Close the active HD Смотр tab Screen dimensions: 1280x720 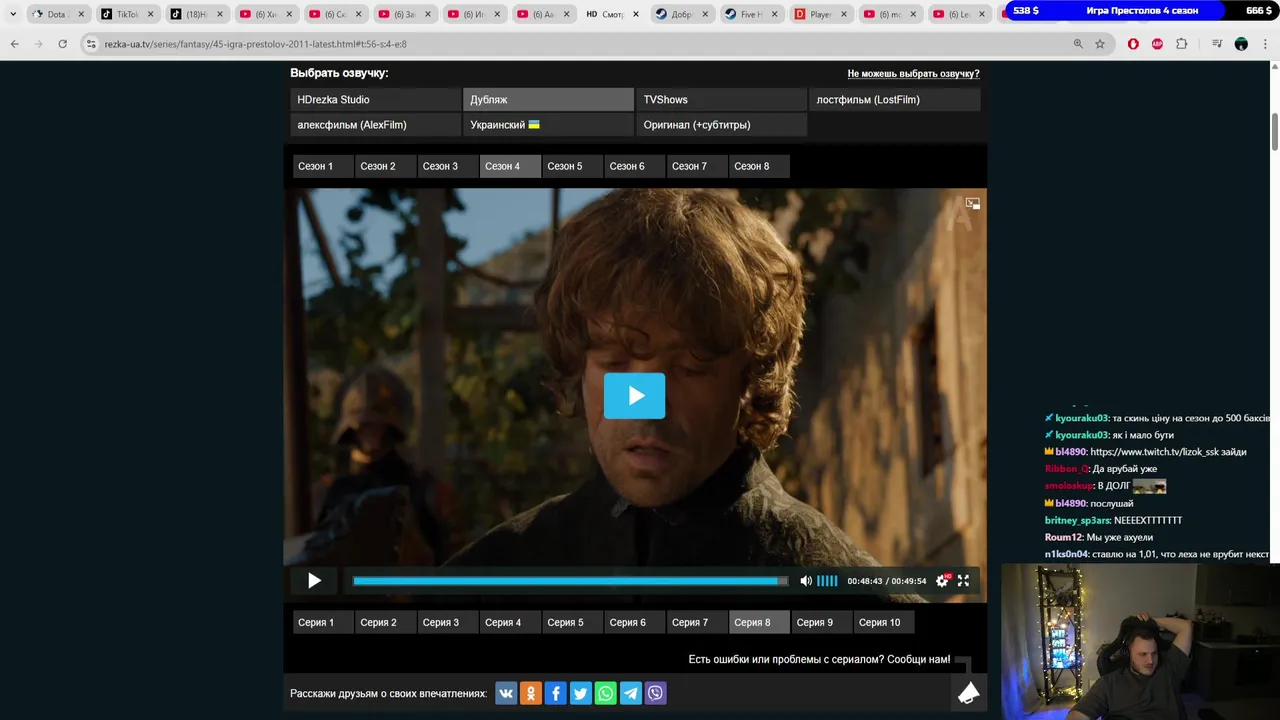tap(636, 14)
